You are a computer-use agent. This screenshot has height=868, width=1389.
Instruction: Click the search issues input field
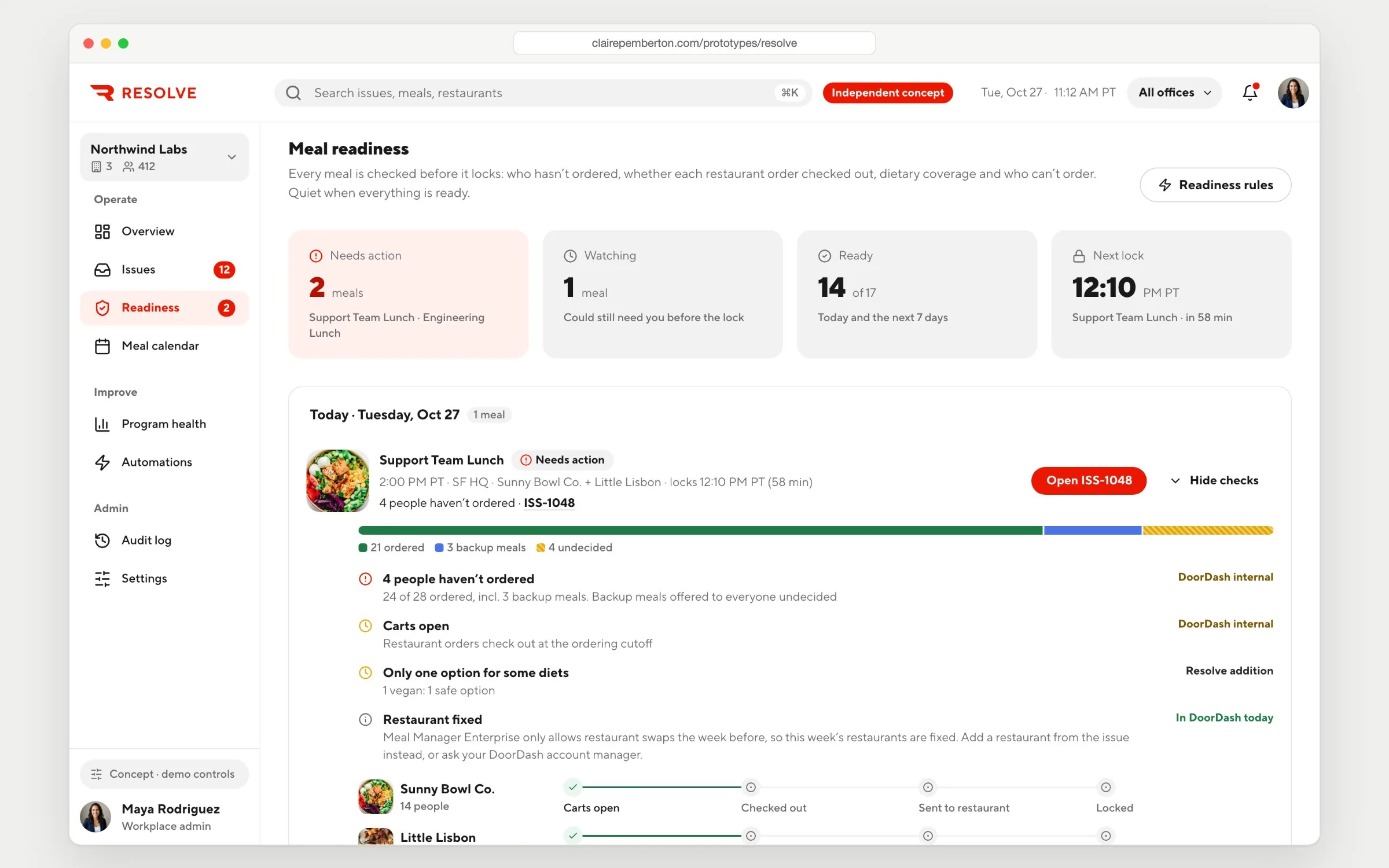pos(543,93)
